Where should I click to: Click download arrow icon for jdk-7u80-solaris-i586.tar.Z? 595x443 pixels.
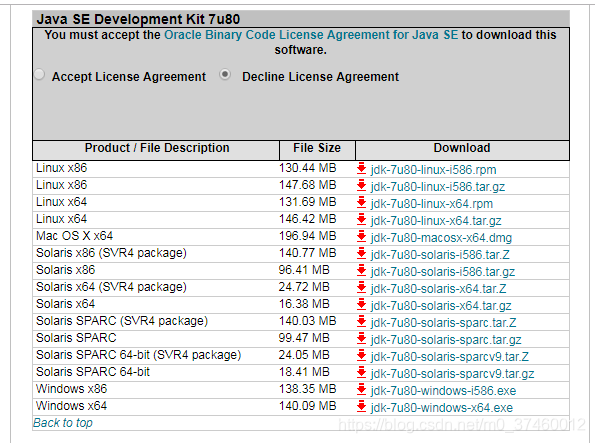click(x=361, y=254)
